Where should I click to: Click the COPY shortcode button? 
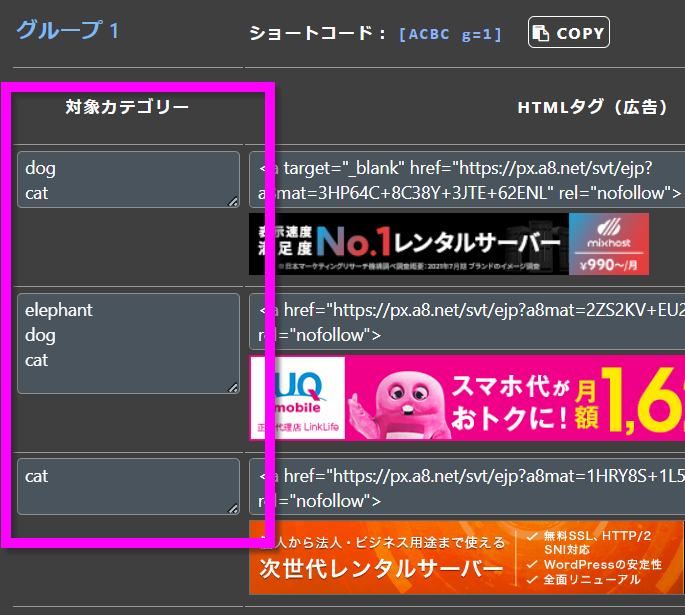pyautogui.click(x=568, y=33)
